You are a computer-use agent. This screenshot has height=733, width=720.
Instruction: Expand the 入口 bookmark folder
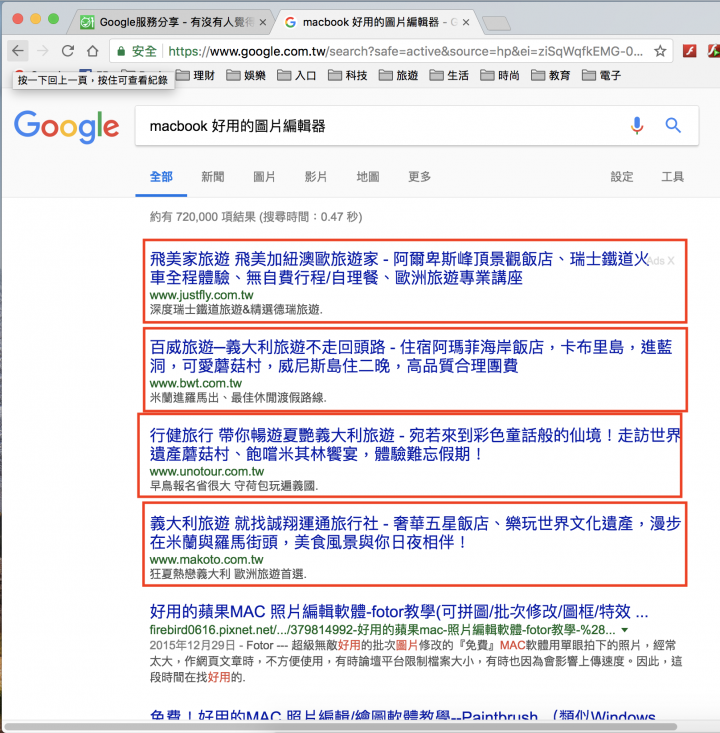tap(297, 75)
